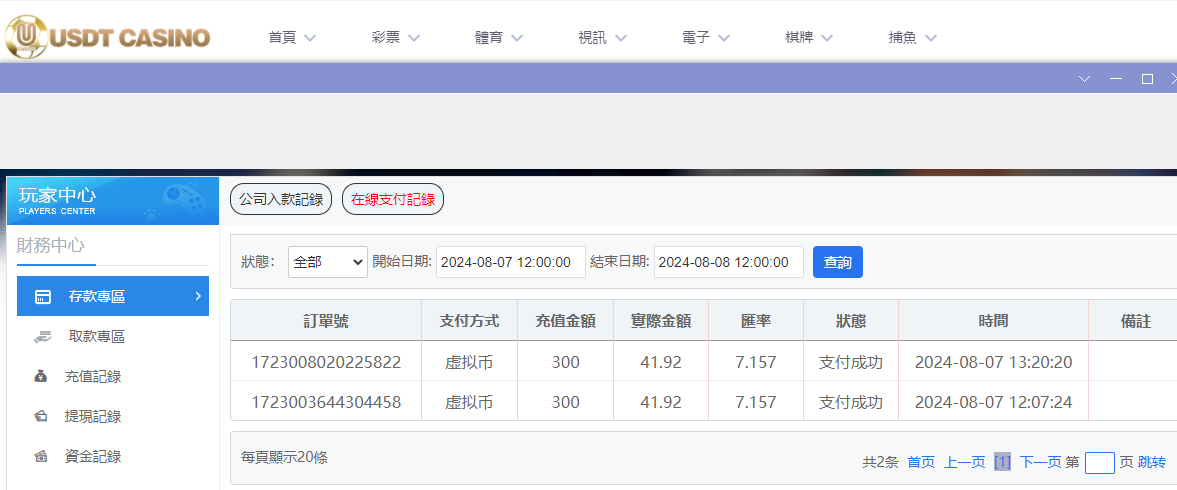Screen dimensions: 1177x490
Task: Expand the 彩票 navigation menu
Action: 395,38
